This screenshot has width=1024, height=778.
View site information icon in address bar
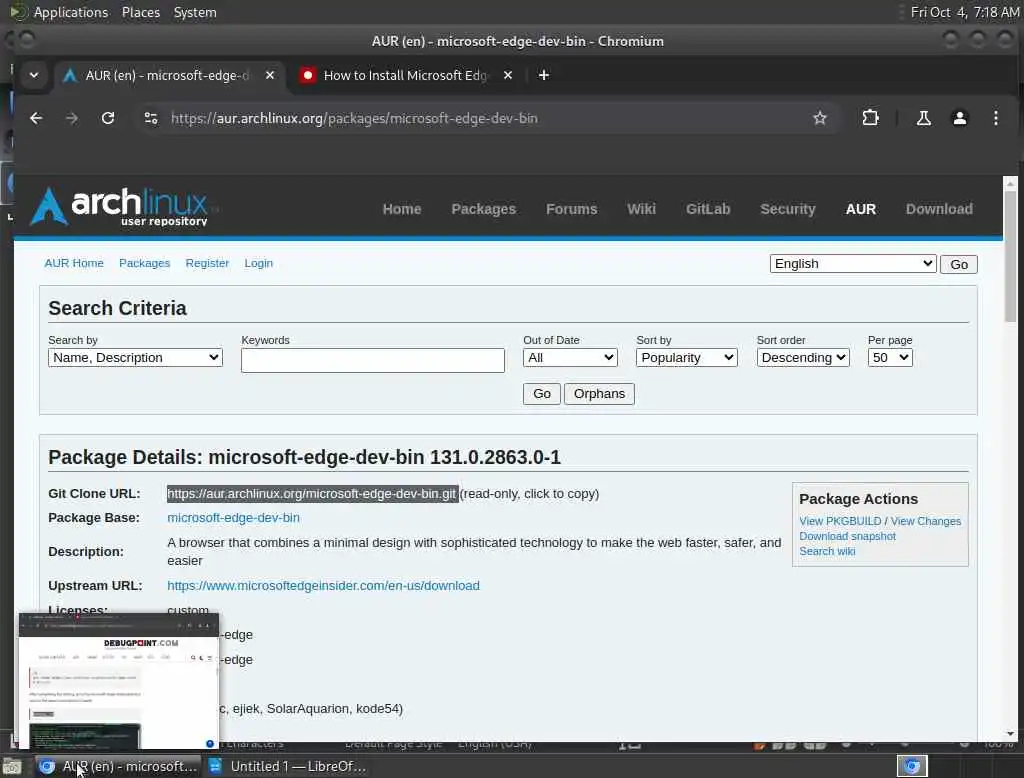pos(151,118)
